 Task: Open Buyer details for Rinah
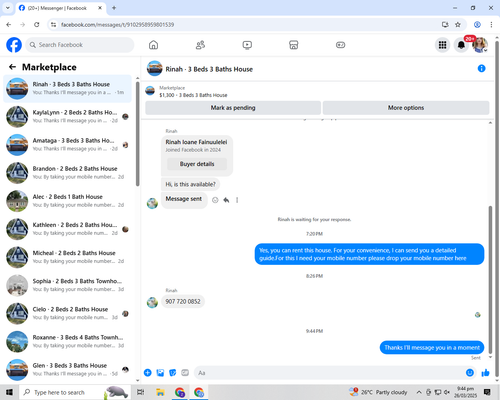pyautogui.click(x=197, y=164)
